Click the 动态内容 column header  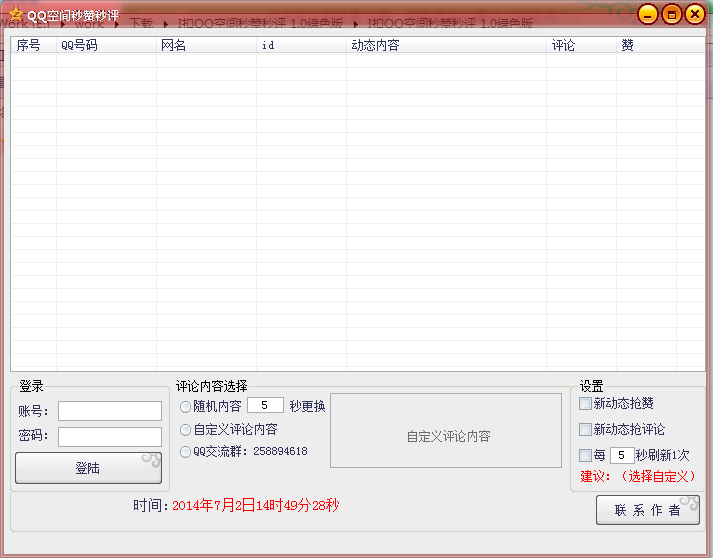point(447,45)
